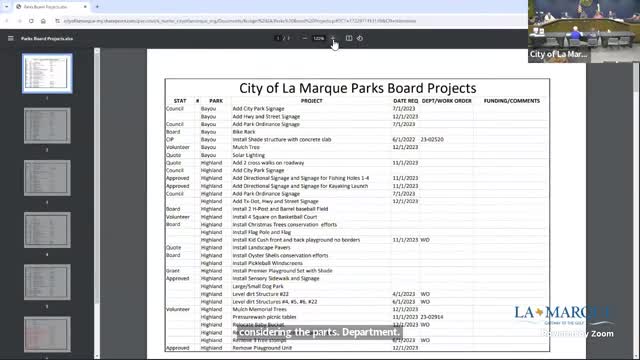
Task: Click the 'Bike Rack' project cell
Action: tap(244, 132)
